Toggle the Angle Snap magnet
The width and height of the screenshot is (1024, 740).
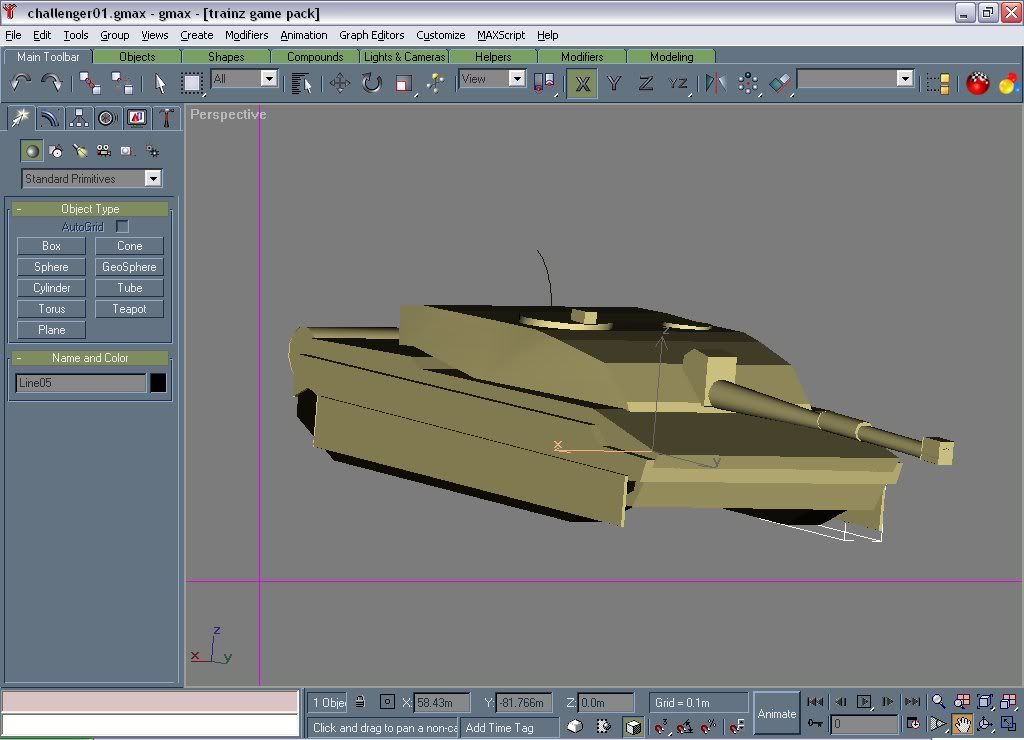point(684,725)
